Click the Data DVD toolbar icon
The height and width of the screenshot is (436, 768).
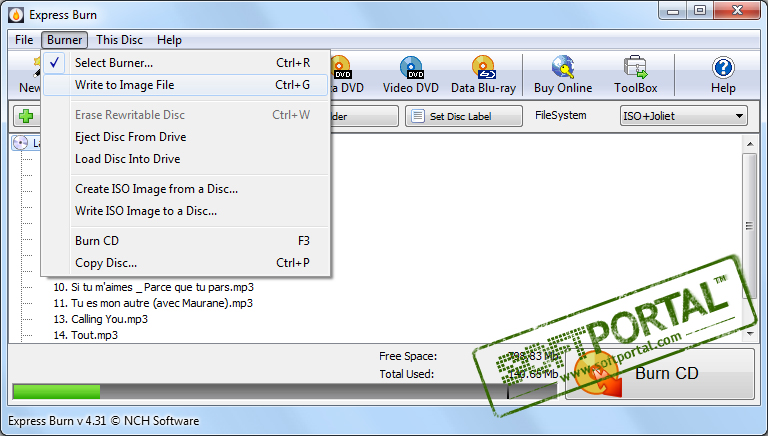(x=348, y=74)
